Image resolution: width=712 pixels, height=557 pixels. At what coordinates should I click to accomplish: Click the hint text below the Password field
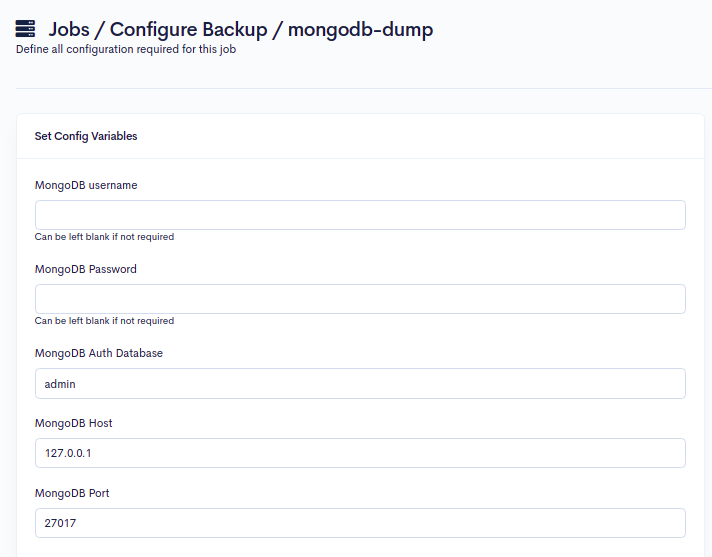(104, 321)
